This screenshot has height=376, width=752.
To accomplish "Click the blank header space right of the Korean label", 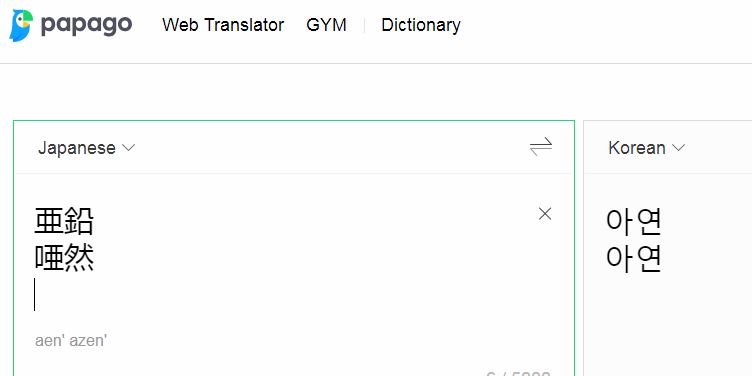I will click(718, 148).
